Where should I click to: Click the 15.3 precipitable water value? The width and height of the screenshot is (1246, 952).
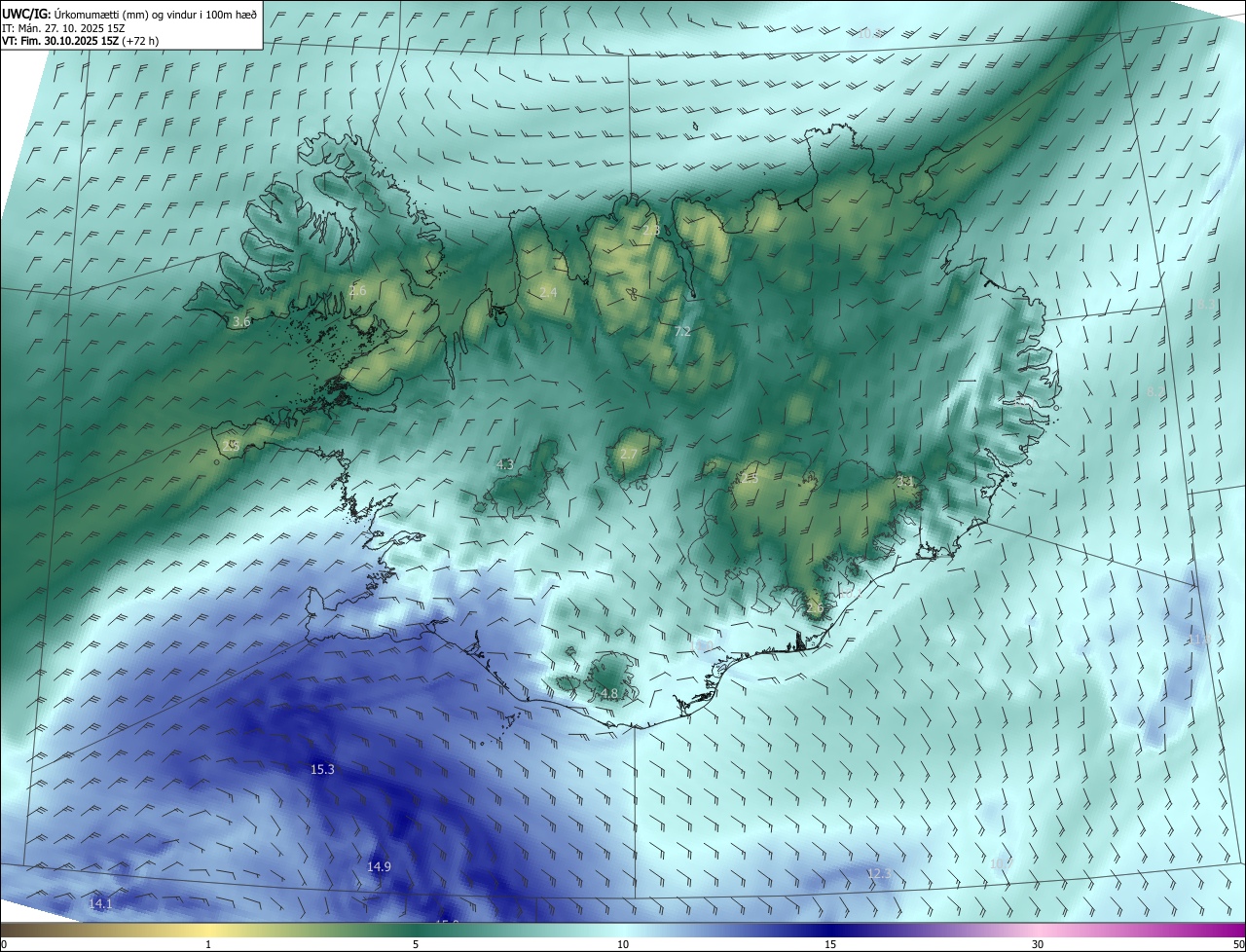click(322, 769)
